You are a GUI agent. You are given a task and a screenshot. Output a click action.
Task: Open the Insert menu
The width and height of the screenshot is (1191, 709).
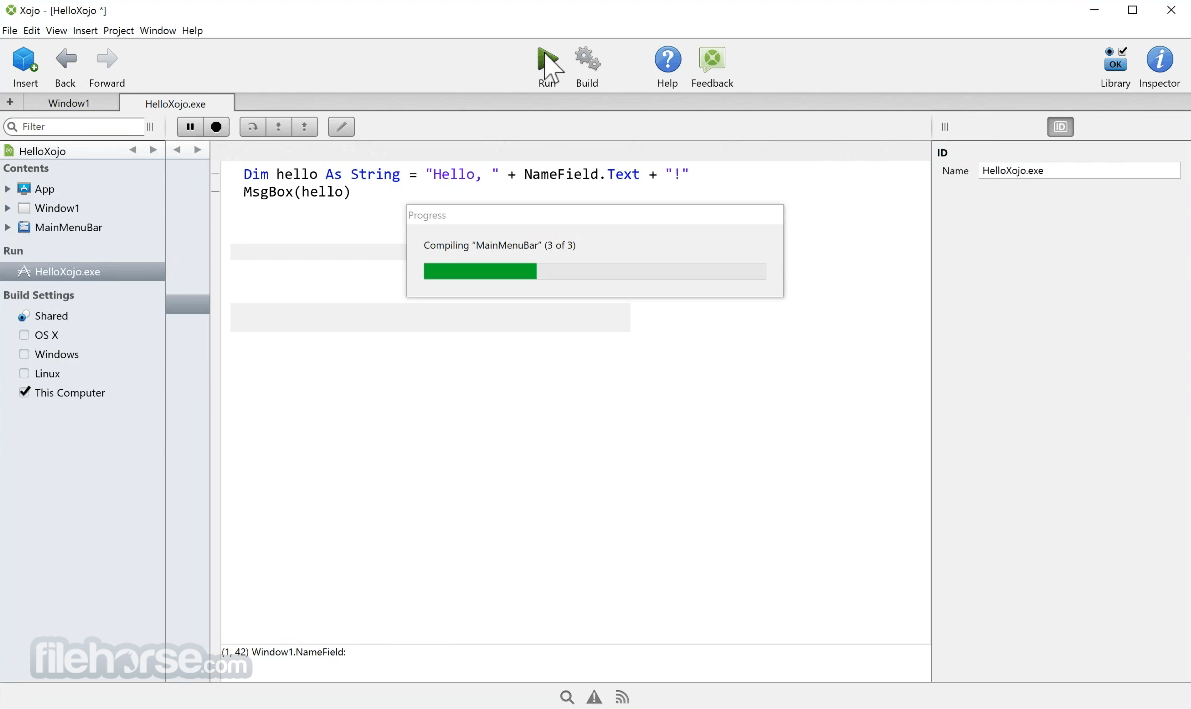[85, 30]
